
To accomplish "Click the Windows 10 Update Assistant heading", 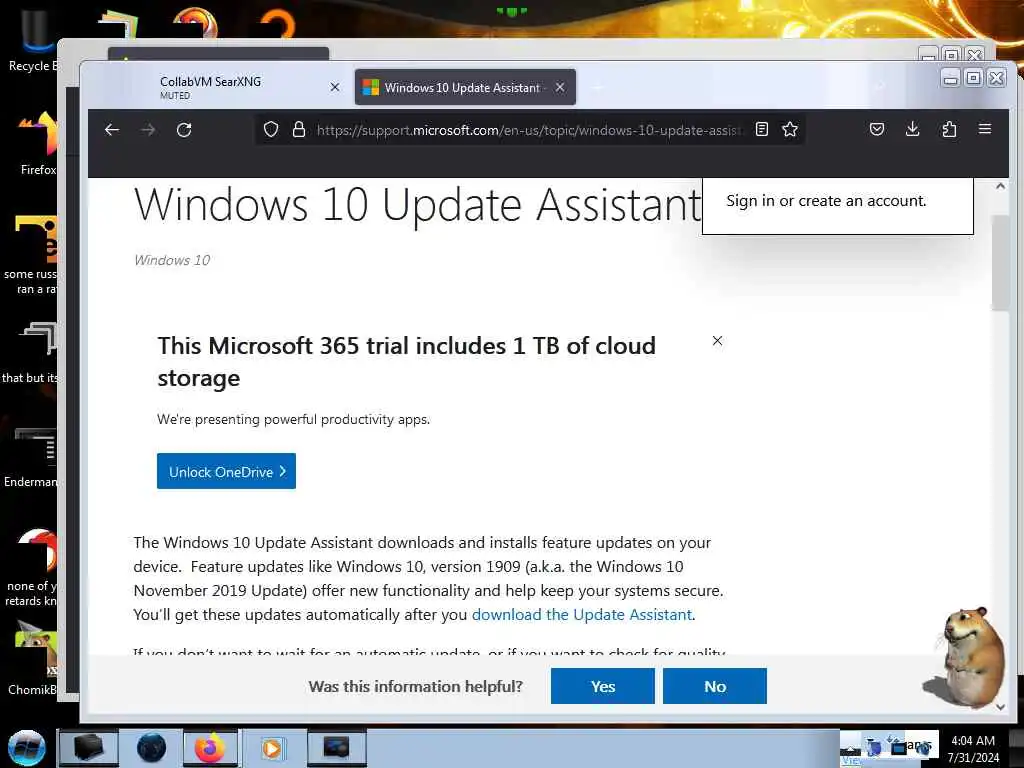I will (x=417, y=204).
